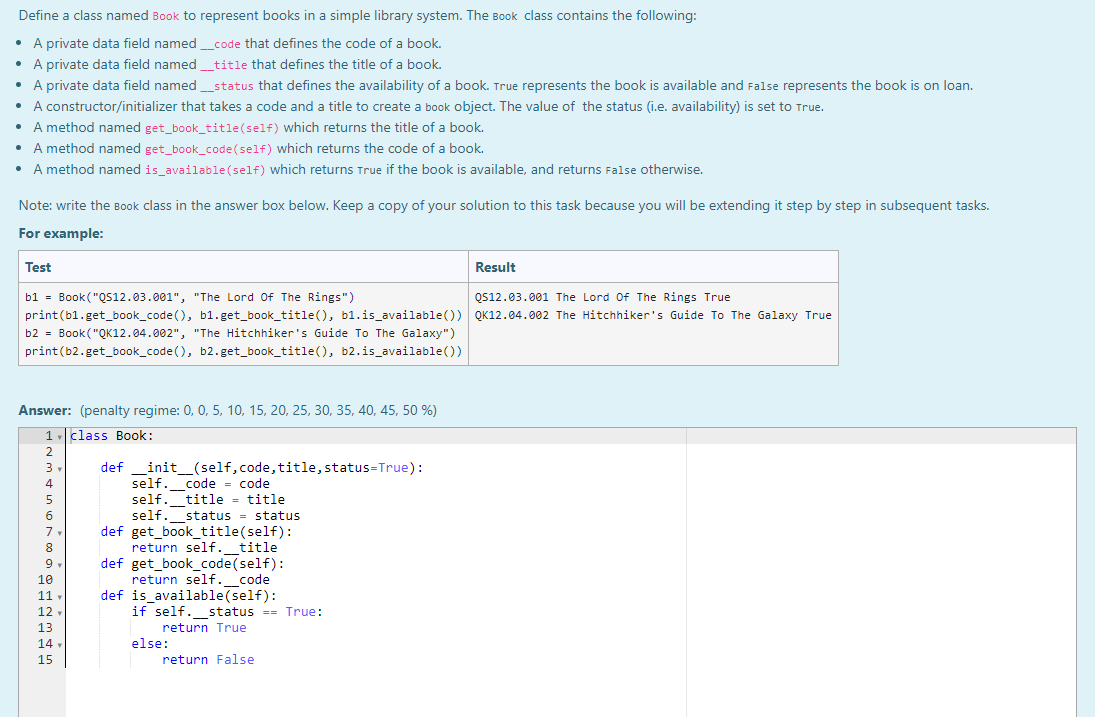Collapse the if-statement fold arrow on line 12
The height and width of the screenshot is (717, 1095).
point(60,614)
